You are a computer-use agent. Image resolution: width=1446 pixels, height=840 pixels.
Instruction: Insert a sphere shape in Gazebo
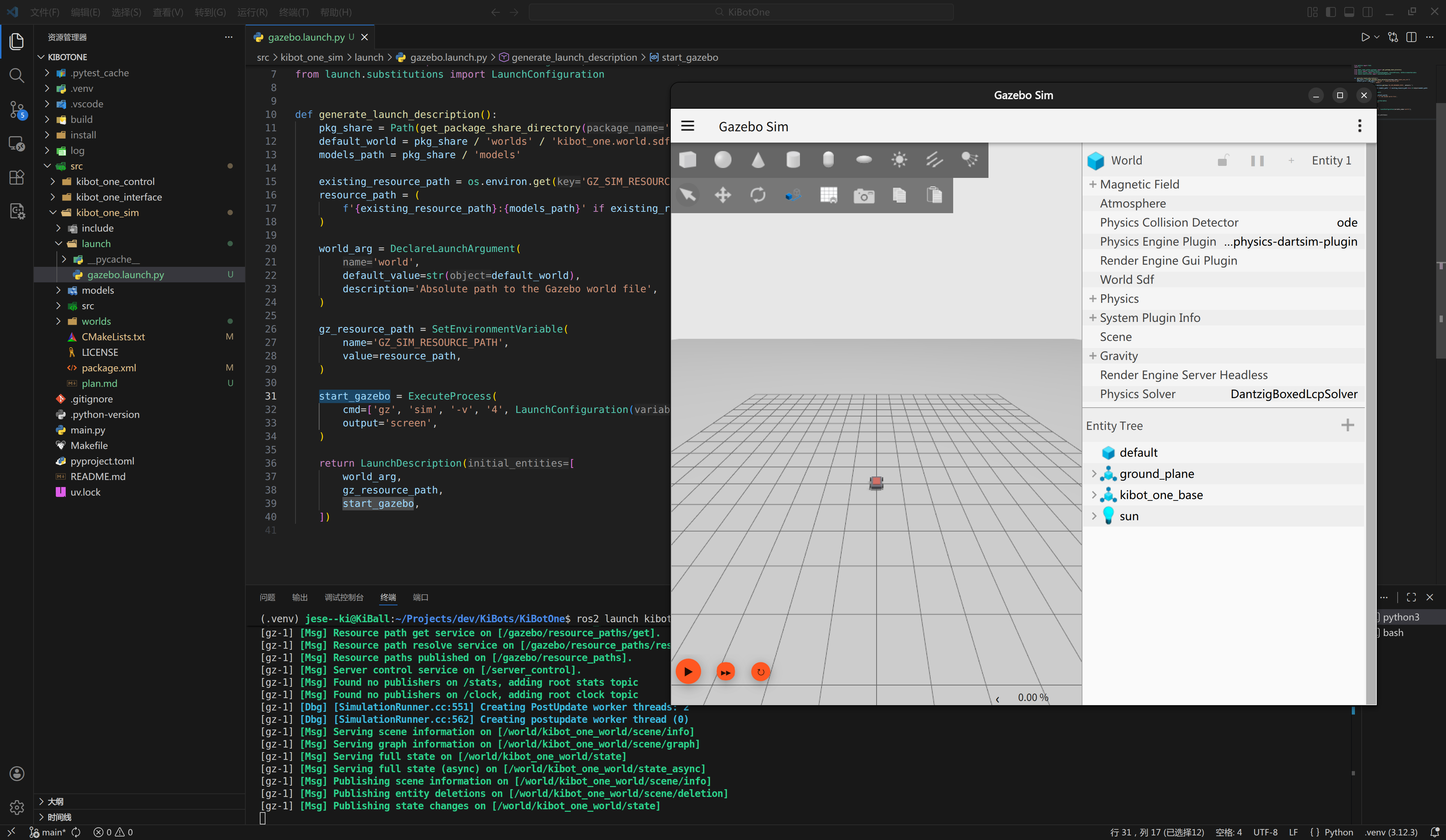(722, 160)
